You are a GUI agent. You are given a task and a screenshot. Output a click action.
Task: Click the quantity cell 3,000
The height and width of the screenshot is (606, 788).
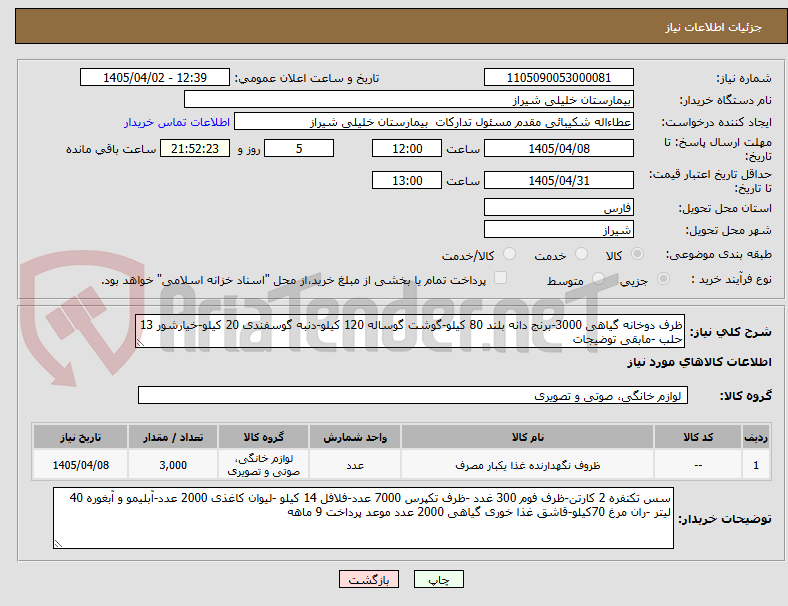pos(173,465)
